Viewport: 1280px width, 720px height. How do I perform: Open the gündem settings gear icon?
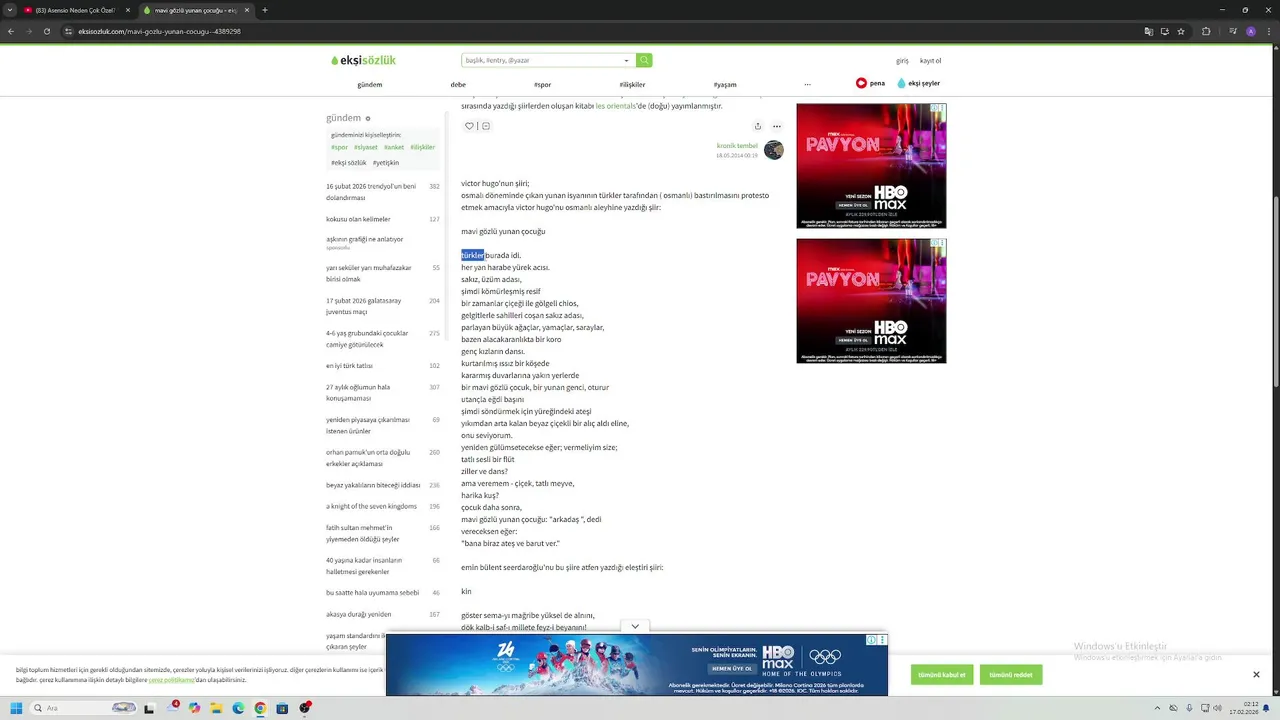(368, 118)
